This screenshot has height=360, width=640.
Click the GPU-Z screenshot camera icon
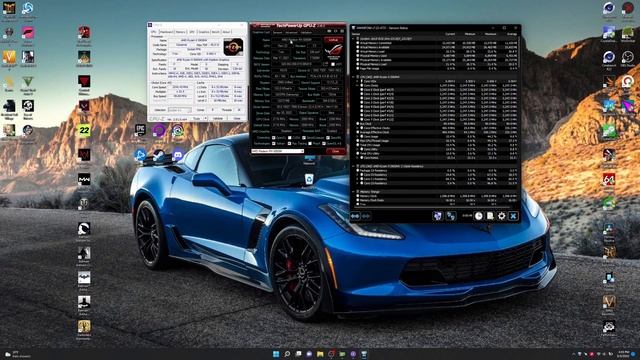[329, 31]
